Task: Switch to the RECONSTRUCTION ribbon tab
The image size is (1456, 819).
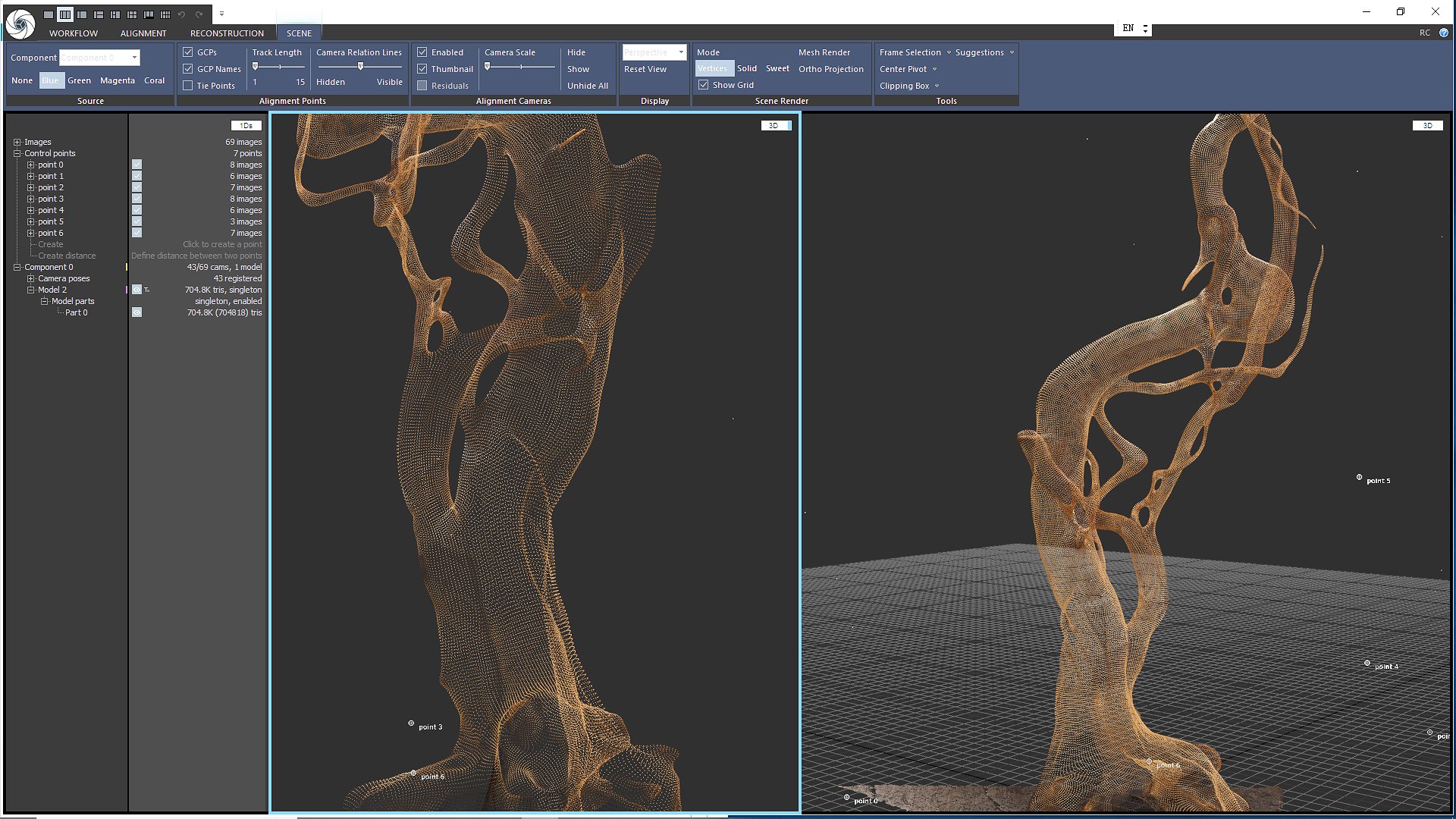Action: pyautogui.click(x=227, y=33)
